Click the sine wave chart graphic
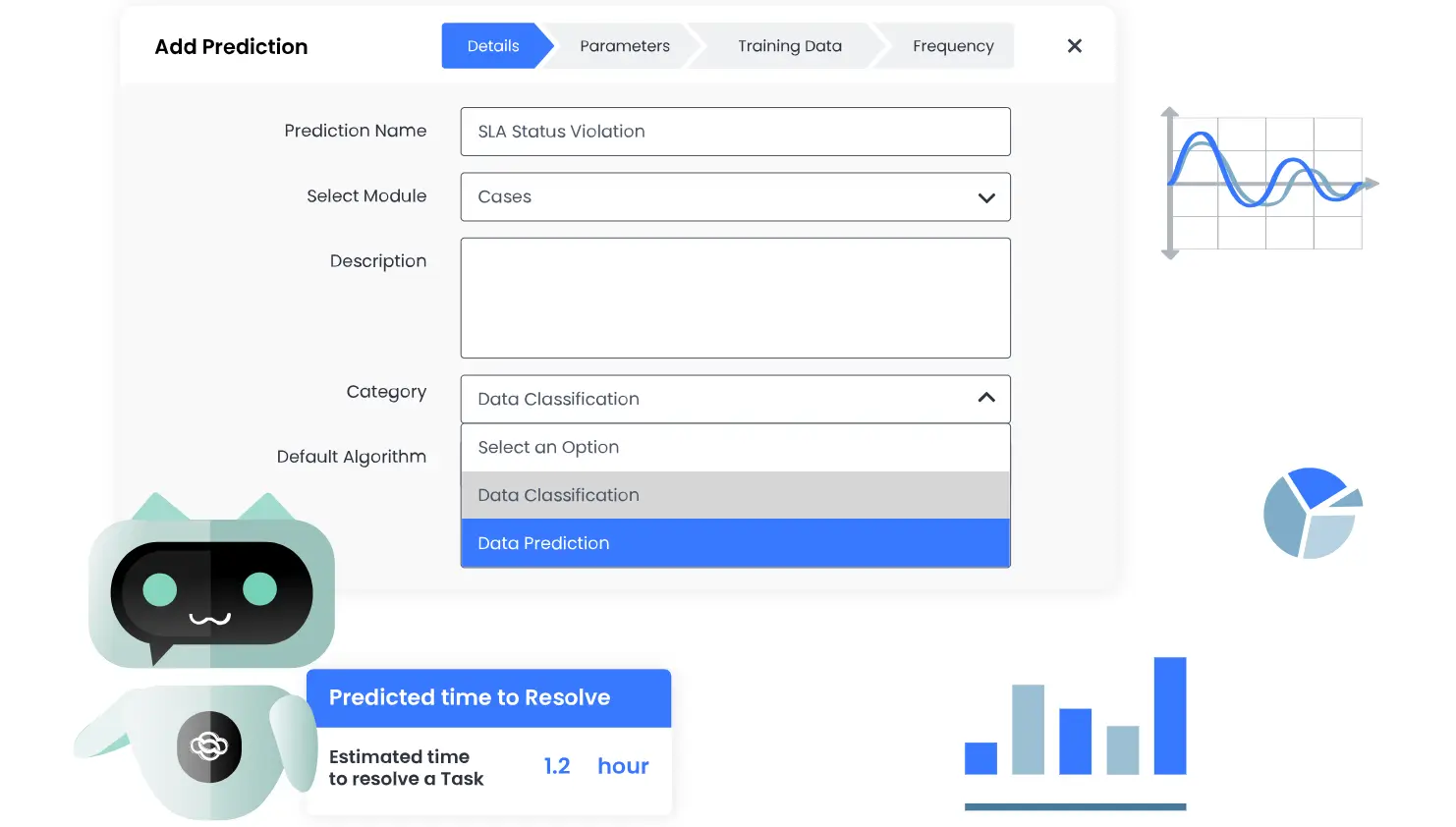The image size is (1456, 827). pyautogui.click(x=1265, y=182)
